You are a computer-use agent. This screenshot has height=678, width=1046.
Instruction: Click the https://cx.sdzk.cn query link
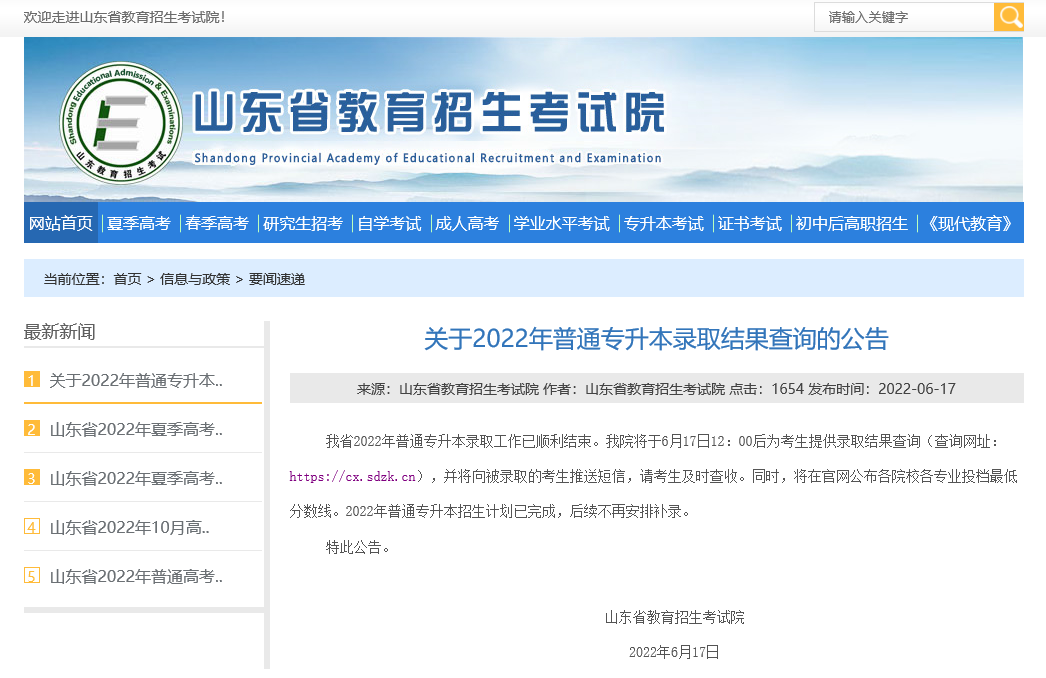point(352,477)
